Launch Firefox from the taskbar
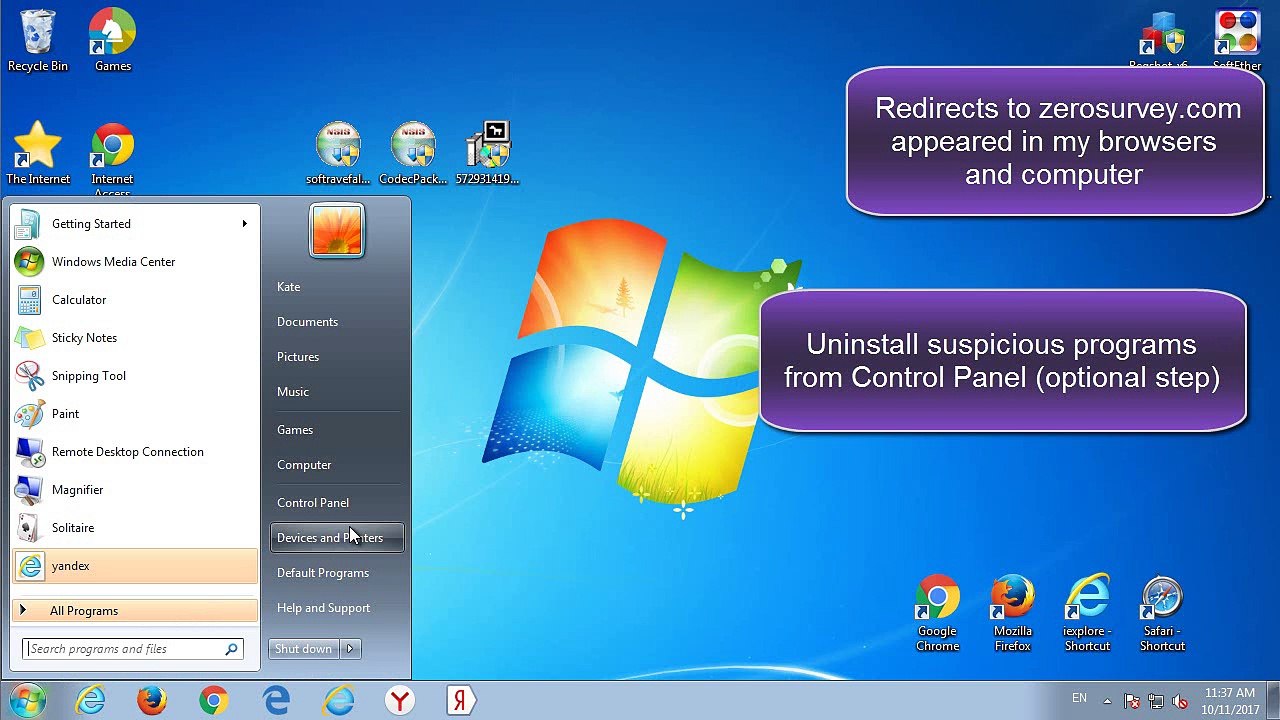The width and height of the screenshot is (1280, 720). point(152,700)
